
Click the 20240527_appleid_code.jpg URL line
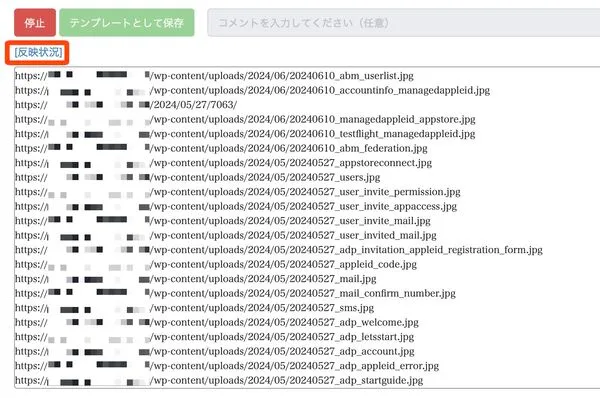(216, 264)
